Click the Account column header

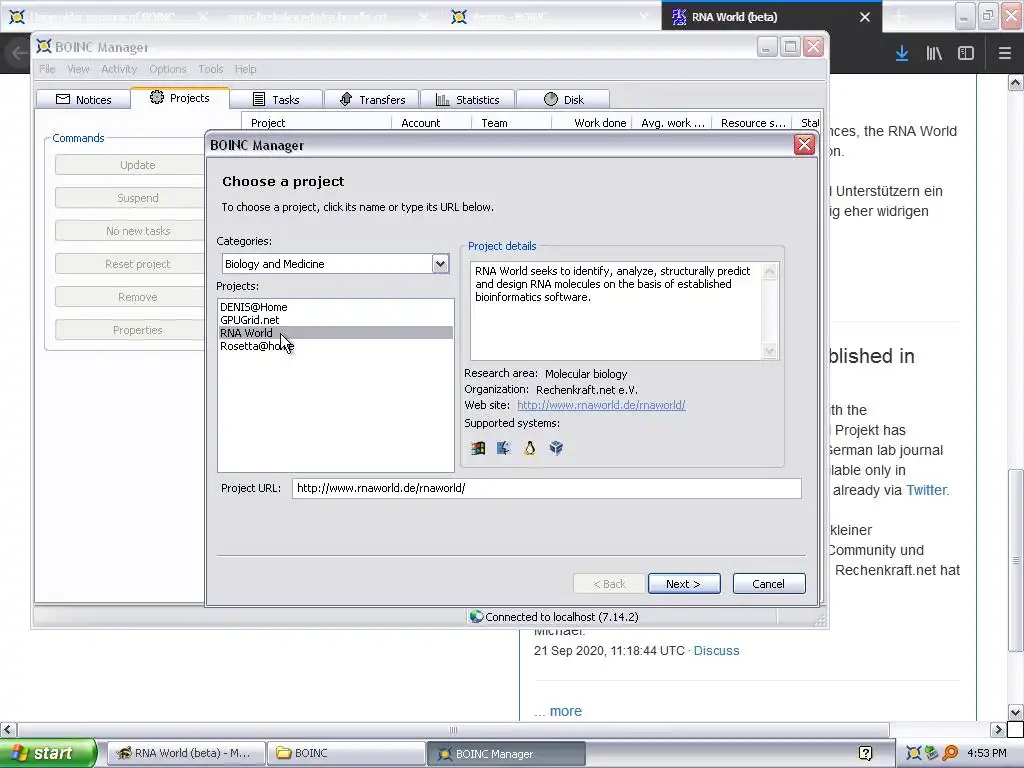pyautogui.click(x=431, y=123)
